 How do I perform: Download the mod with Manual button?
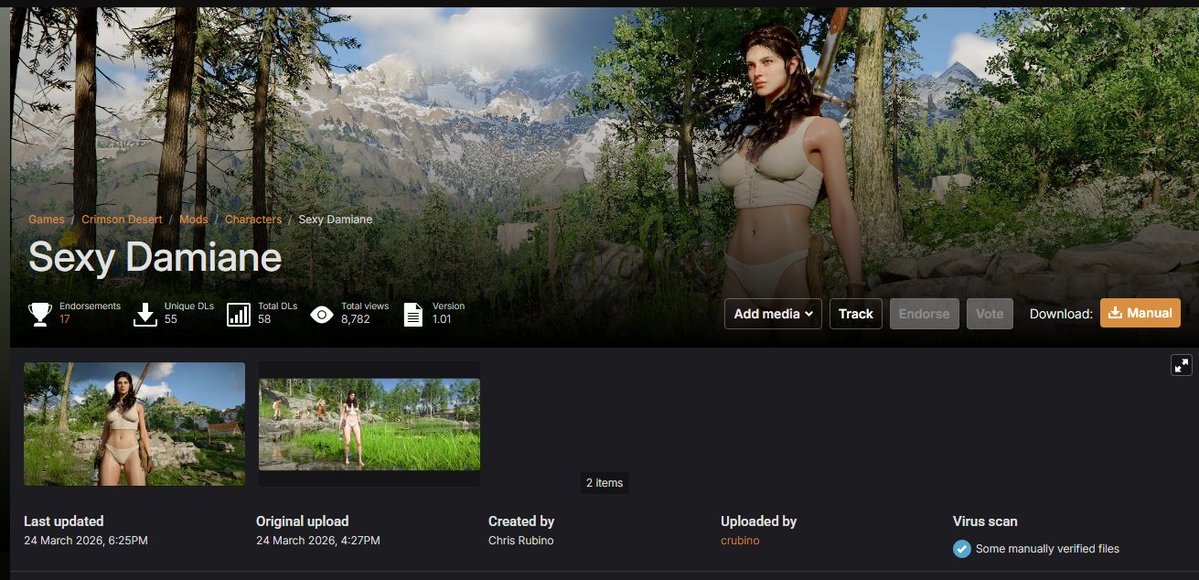[1140, 313]
